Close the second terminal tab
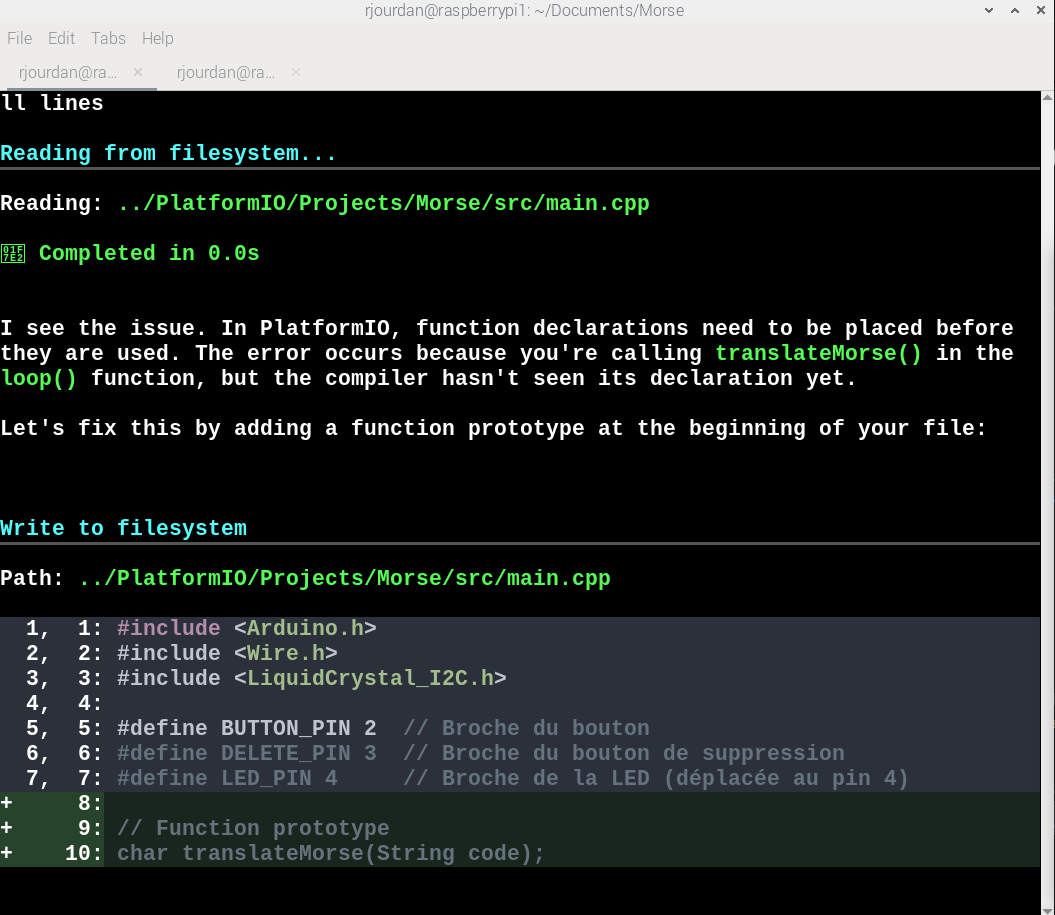 (x=295, y=71)
